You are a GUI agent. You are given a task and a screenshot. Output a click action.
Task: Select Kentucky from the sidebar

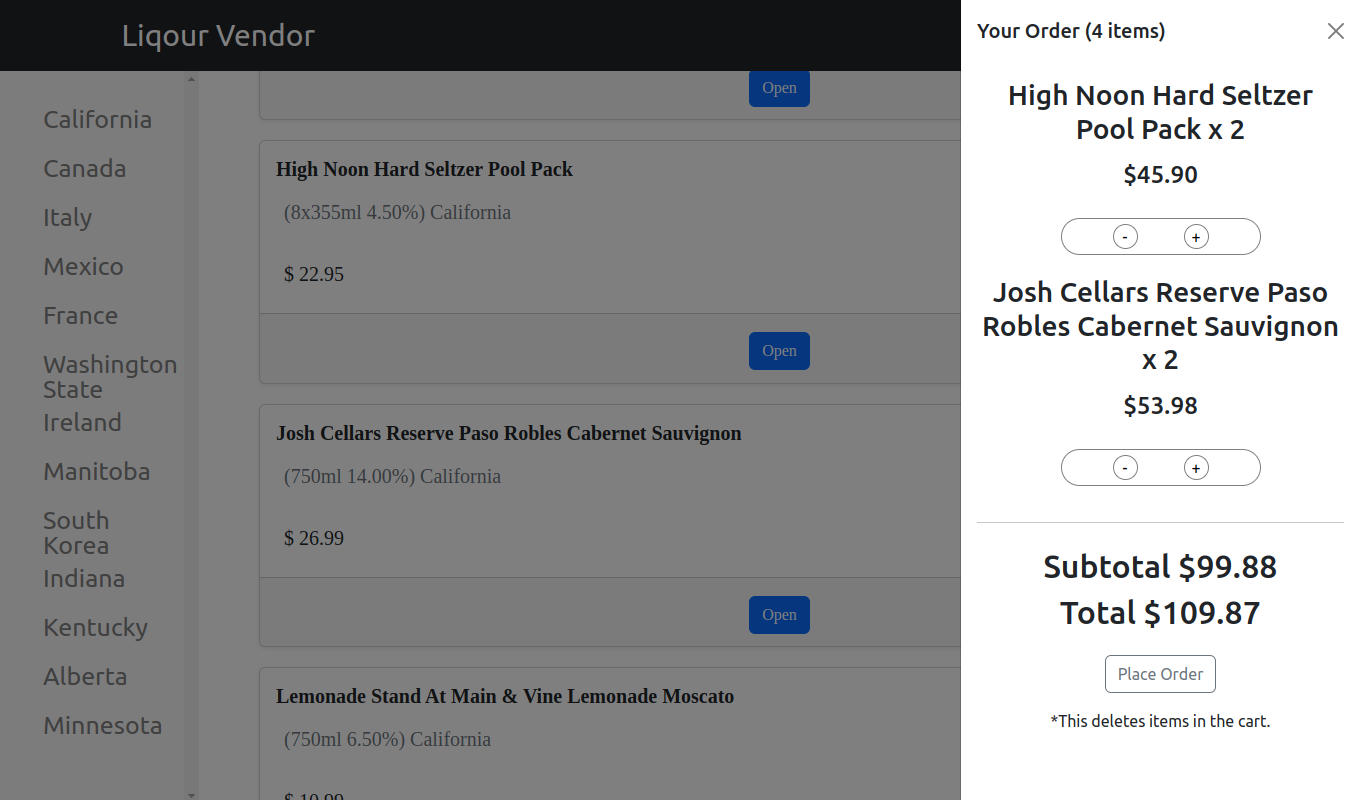tap(95, 627)
